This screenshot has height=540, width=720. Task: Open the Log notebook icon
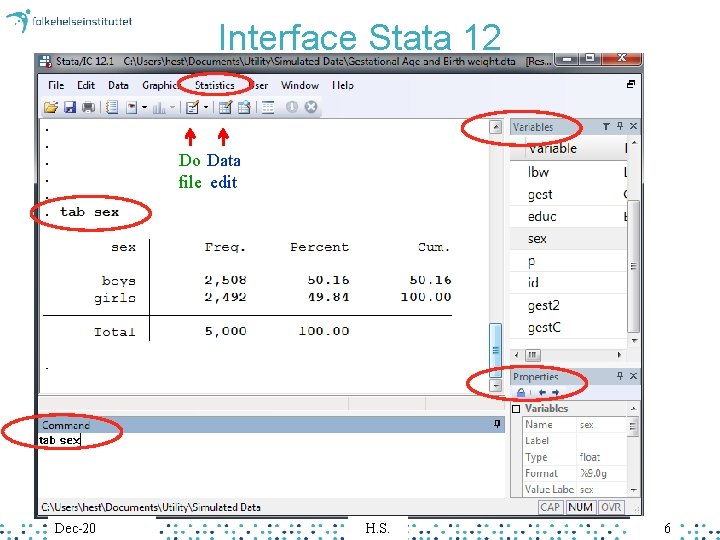112,107
